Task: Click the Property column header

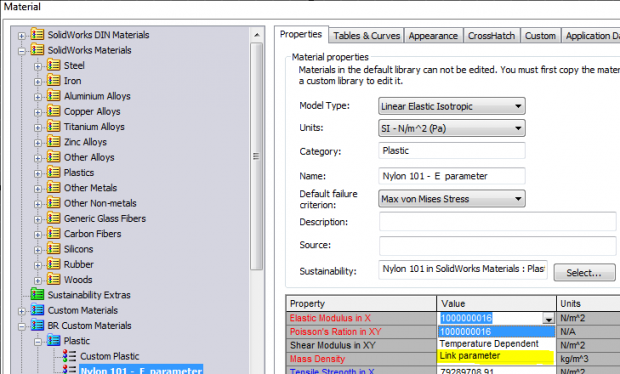Action: [x=361, y=304]
